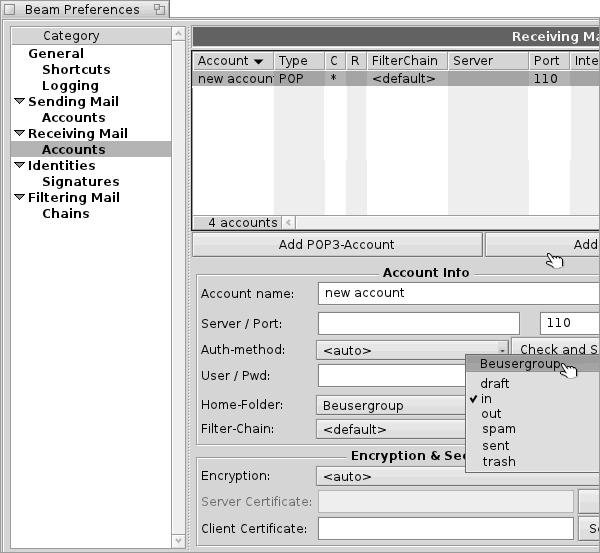Screen dimensions: 600x553
Task: Click the Beam Preferences window close gadget
Action: tap(9, 10)
